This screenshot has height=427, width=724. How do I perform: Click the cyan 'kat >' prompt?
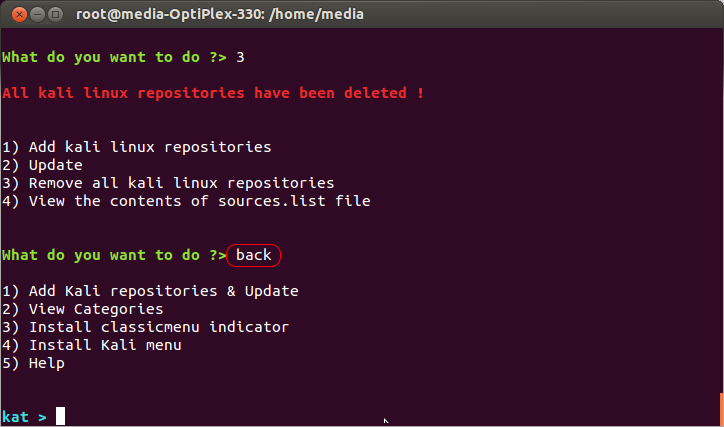coord(24,416)
